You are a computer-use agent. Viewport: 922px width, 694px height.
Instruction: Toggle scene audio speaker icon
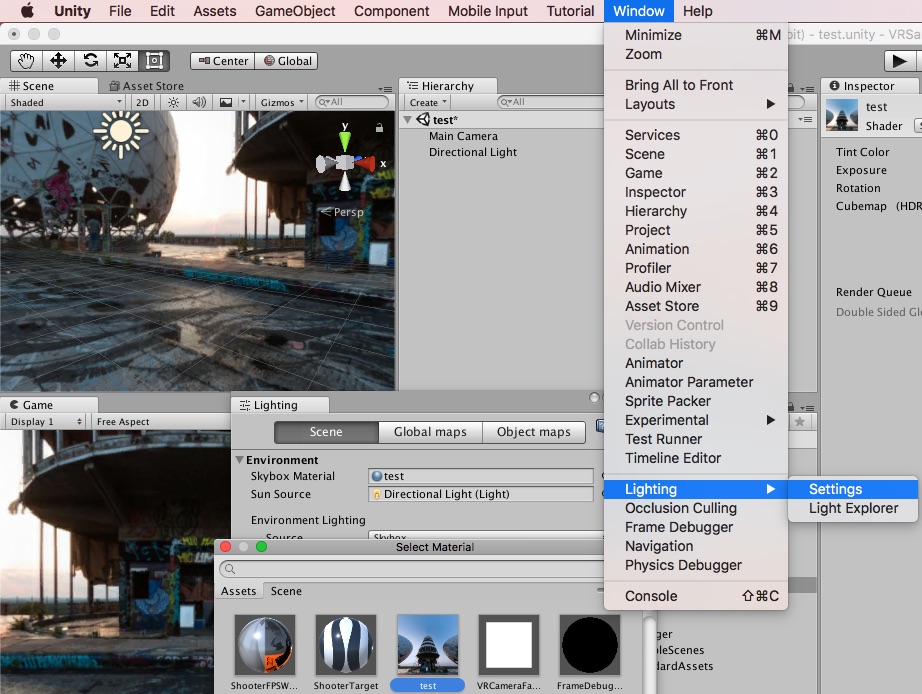click(x=199, y=102)
